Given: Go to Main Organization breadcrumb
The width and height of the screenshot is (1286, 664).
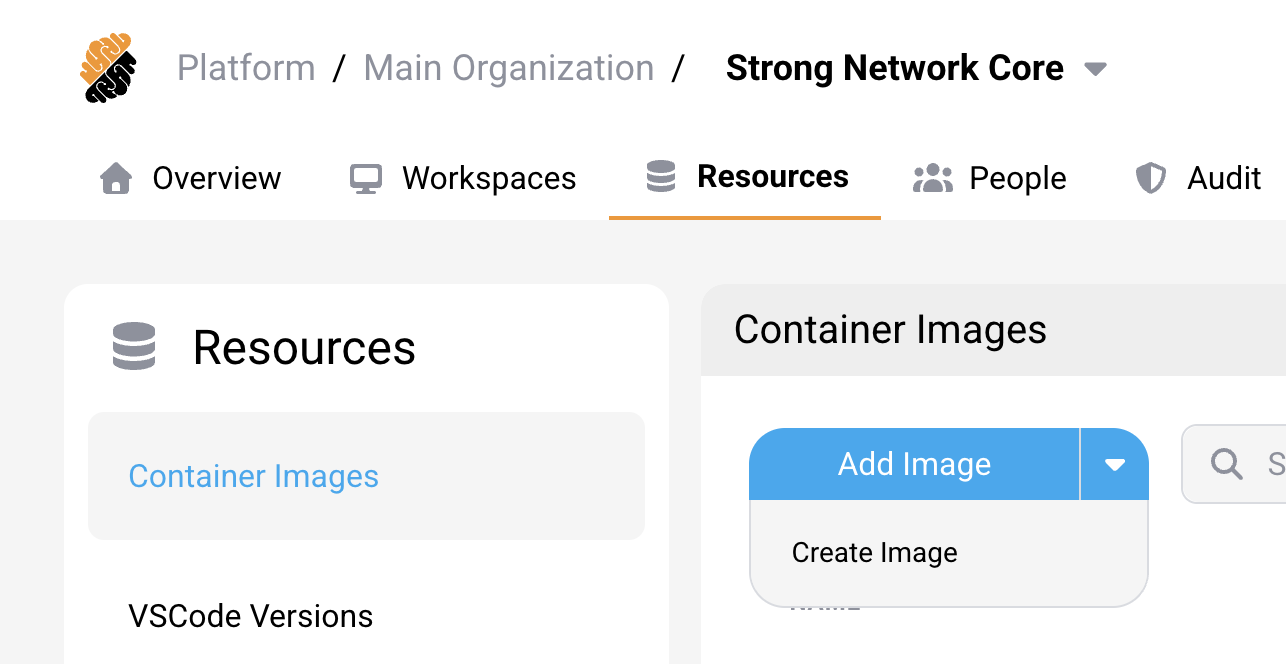Looking at the screenshot, I should 509,68.
